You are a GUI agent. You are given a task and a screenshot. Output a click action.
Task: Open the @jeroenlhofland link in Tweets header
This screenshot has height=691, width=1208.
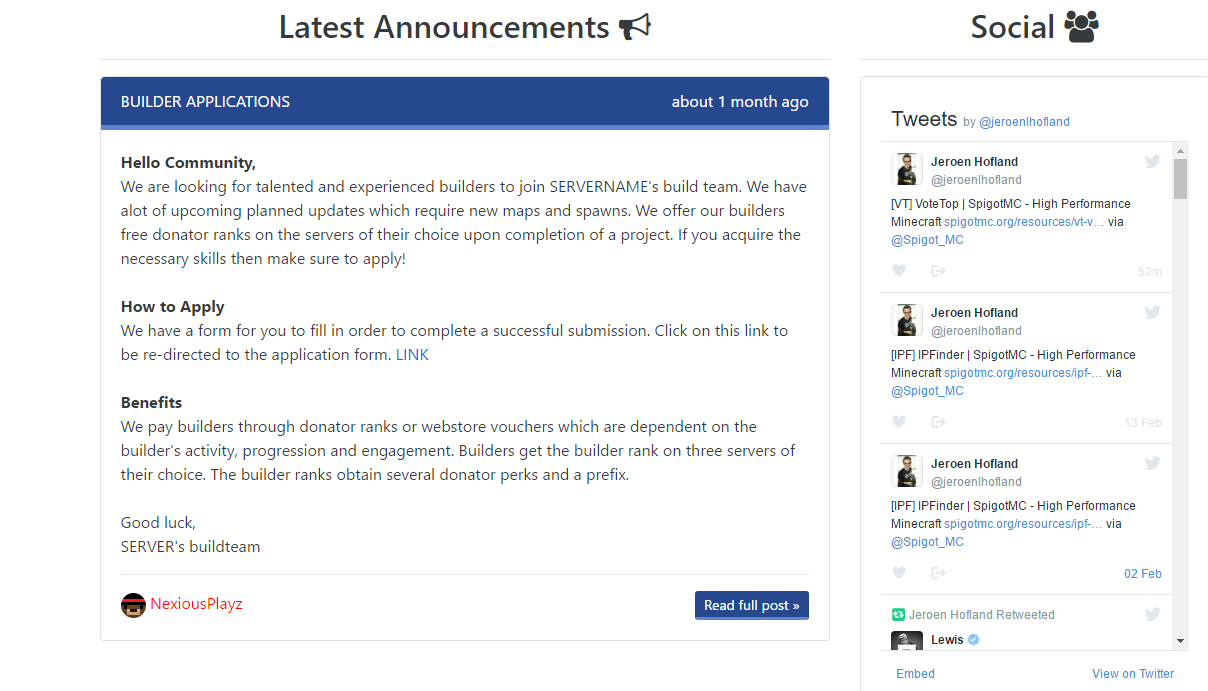tap(1024, 122)
